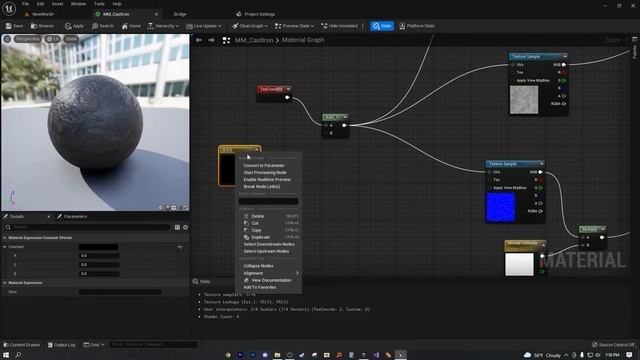Open the Asset menu
Image resolution: width=640 pixels, height=360 pixels.
(x=57, y=4)
